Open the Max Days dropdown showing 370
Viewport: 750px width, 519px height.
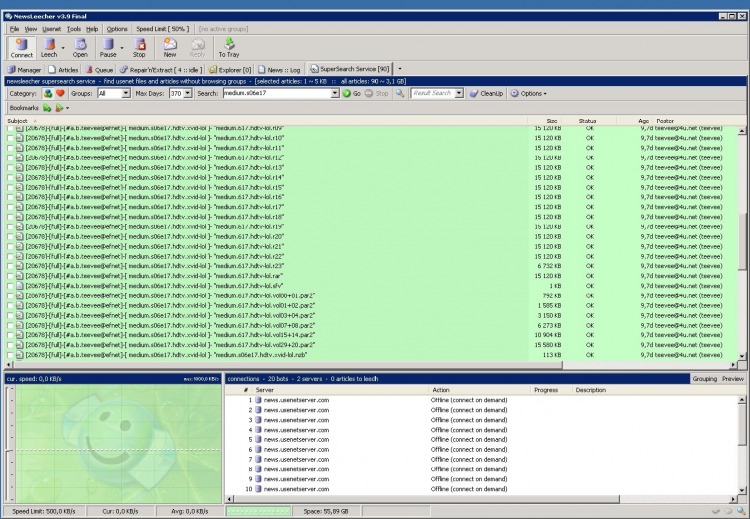(x=188, y=93)
